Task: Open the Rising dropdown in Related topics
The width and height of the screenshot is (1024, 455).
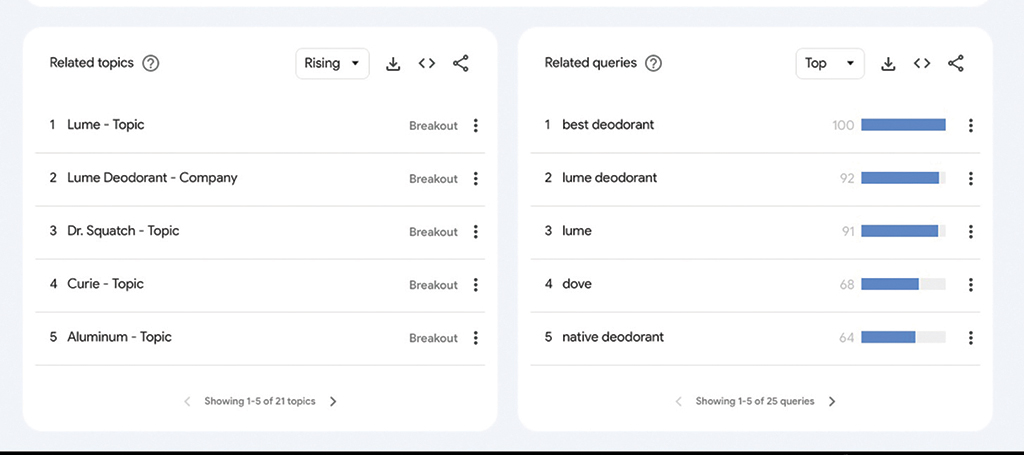Action: [332, 64]
